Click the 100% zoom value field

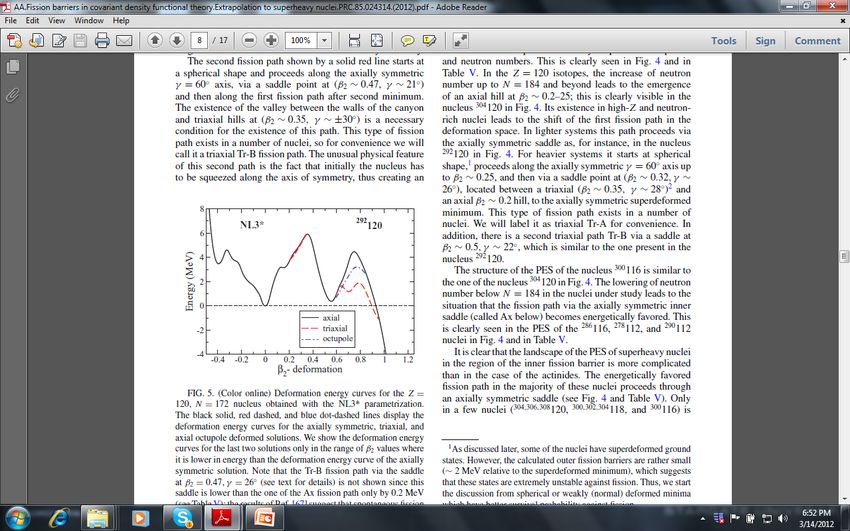[301, 40]
